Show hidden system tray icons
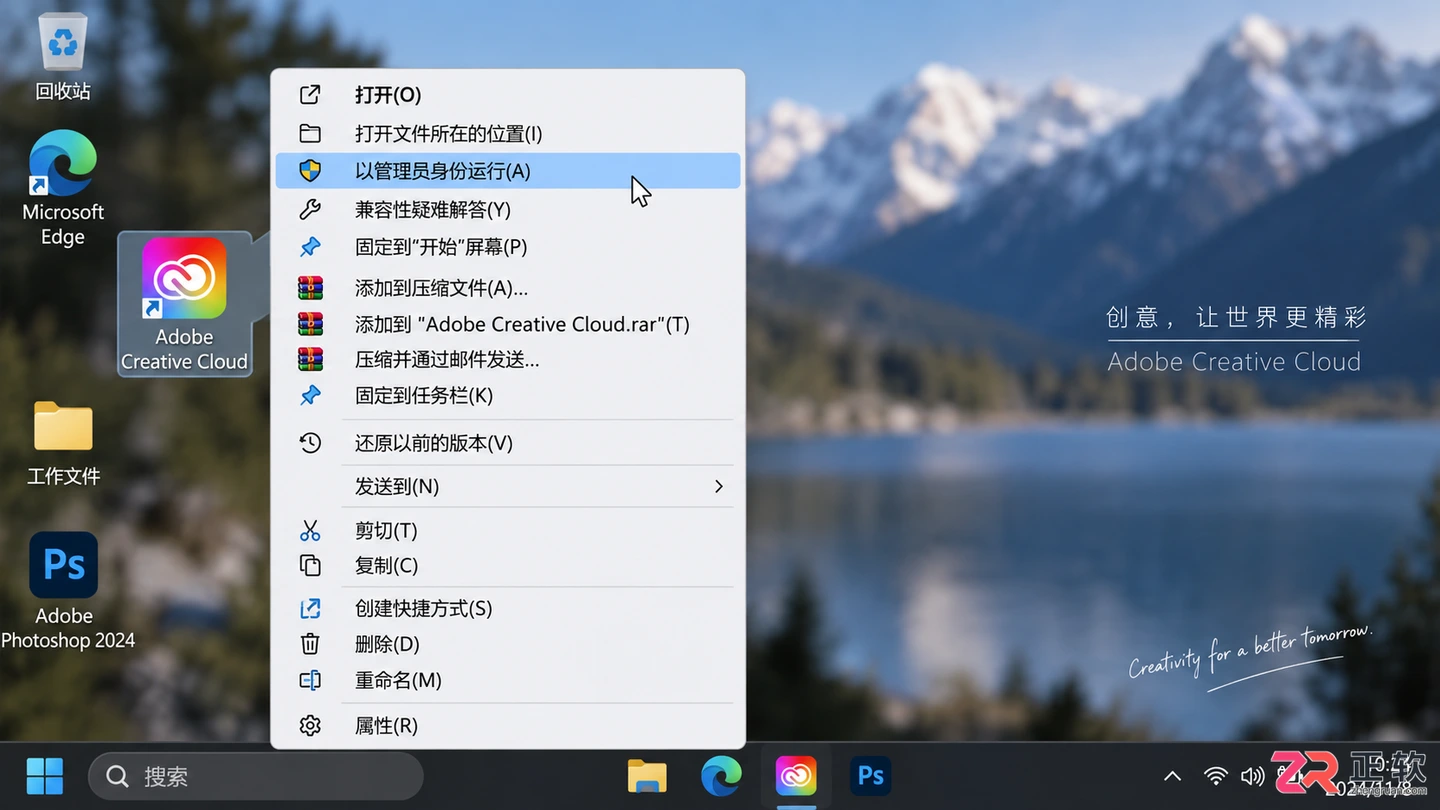The width and height of the screenshot is (1440, 810). 1172,776
